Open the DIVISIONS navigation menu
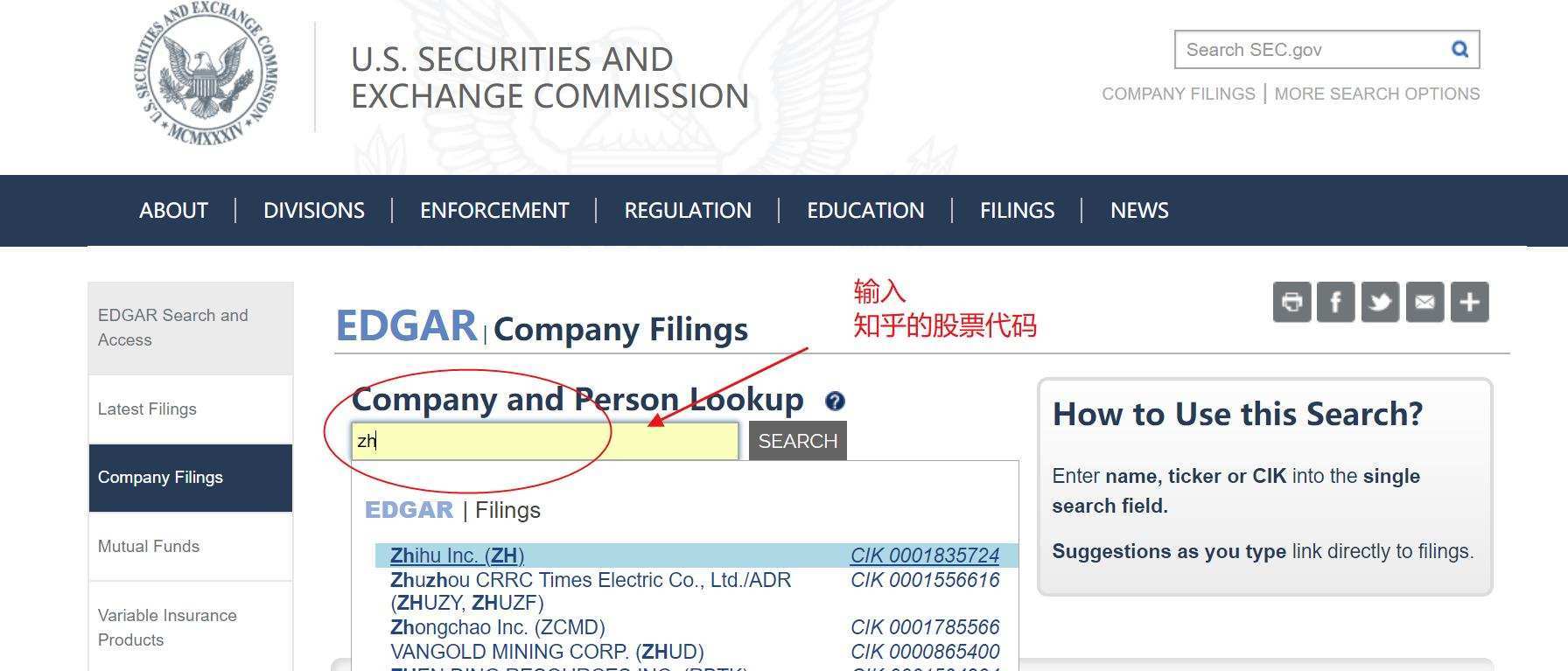1568x671 pixels. 314,211
